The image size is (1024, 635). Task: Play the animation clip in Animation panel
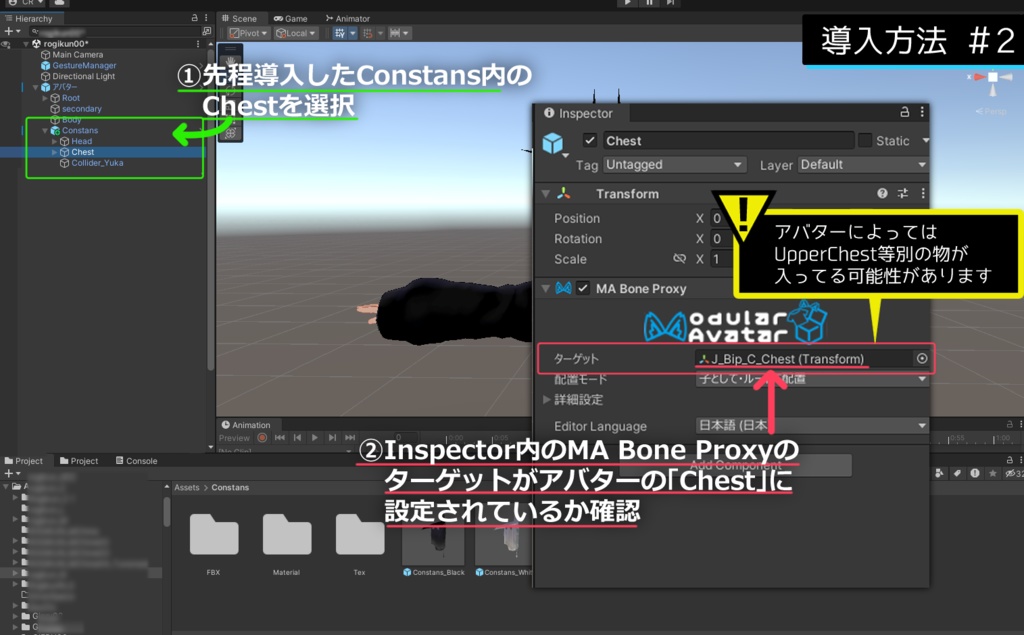[314, 438]
